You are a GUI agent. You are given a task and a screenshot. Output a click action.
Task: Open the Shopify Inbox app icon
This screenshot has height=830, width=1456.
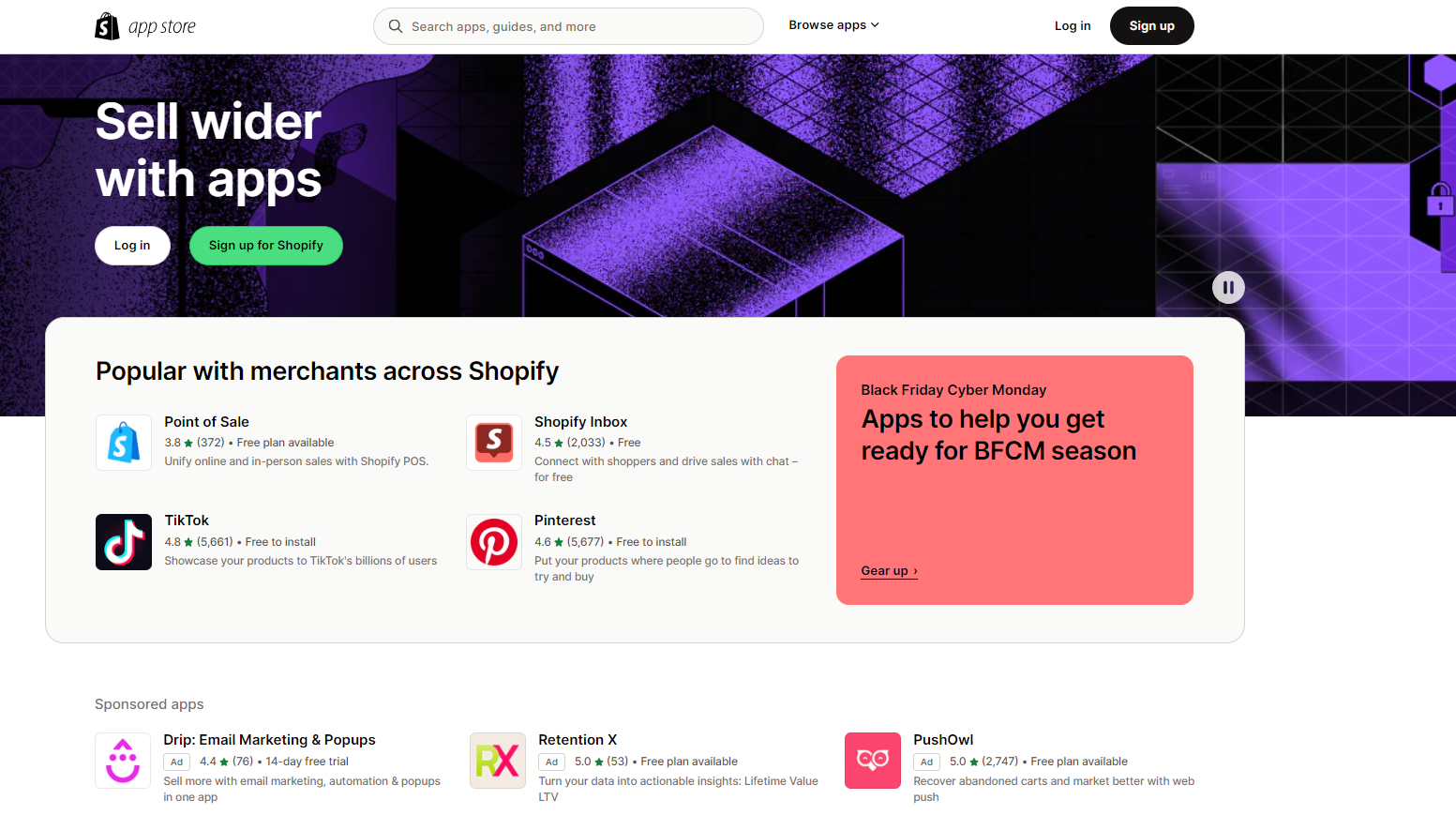(x=494, y=443)
